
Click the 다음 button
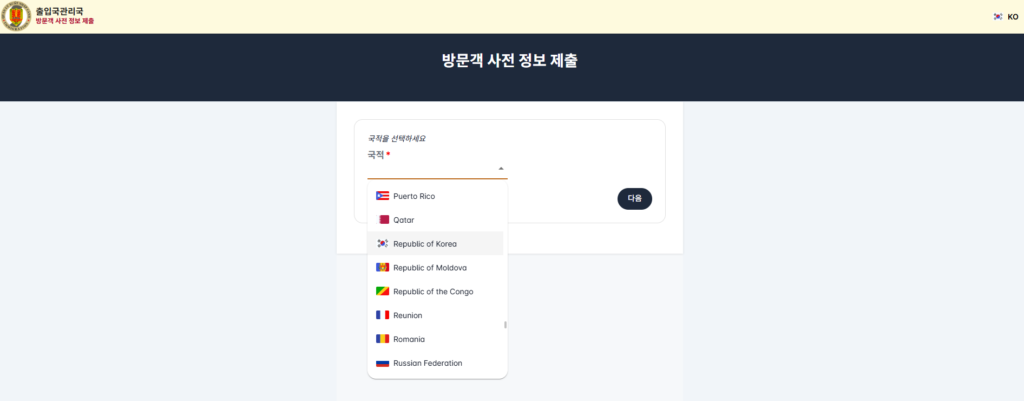[634, 199]
